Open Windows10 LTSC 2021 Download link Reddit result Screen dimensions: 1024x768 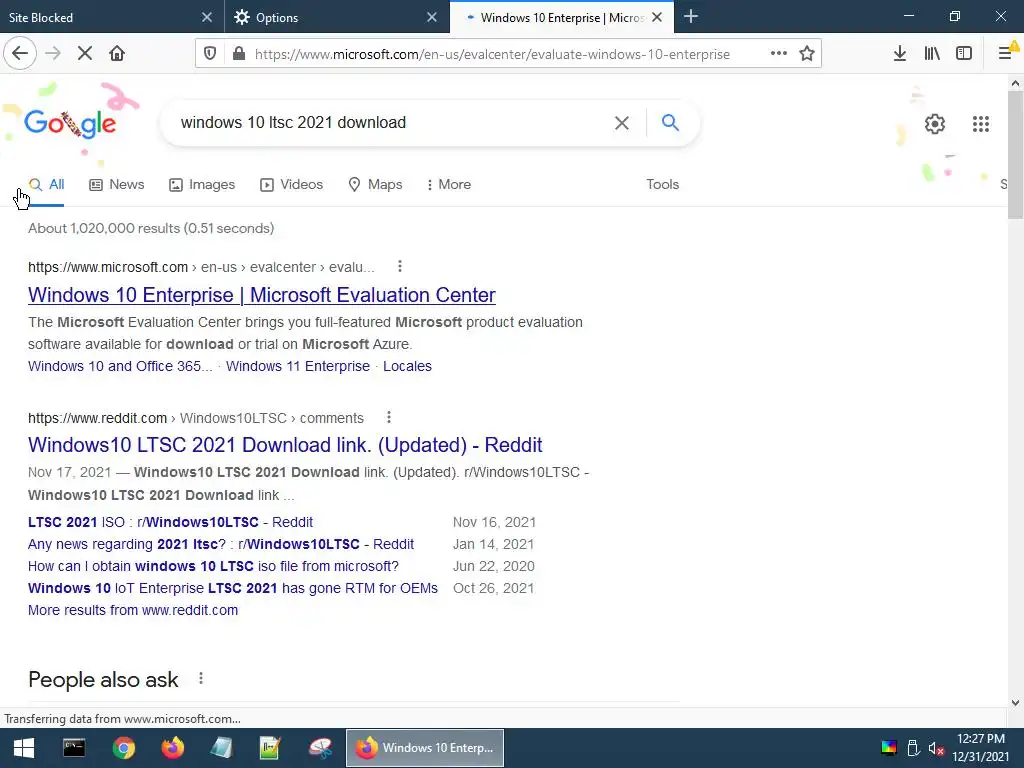pos(285,445)
